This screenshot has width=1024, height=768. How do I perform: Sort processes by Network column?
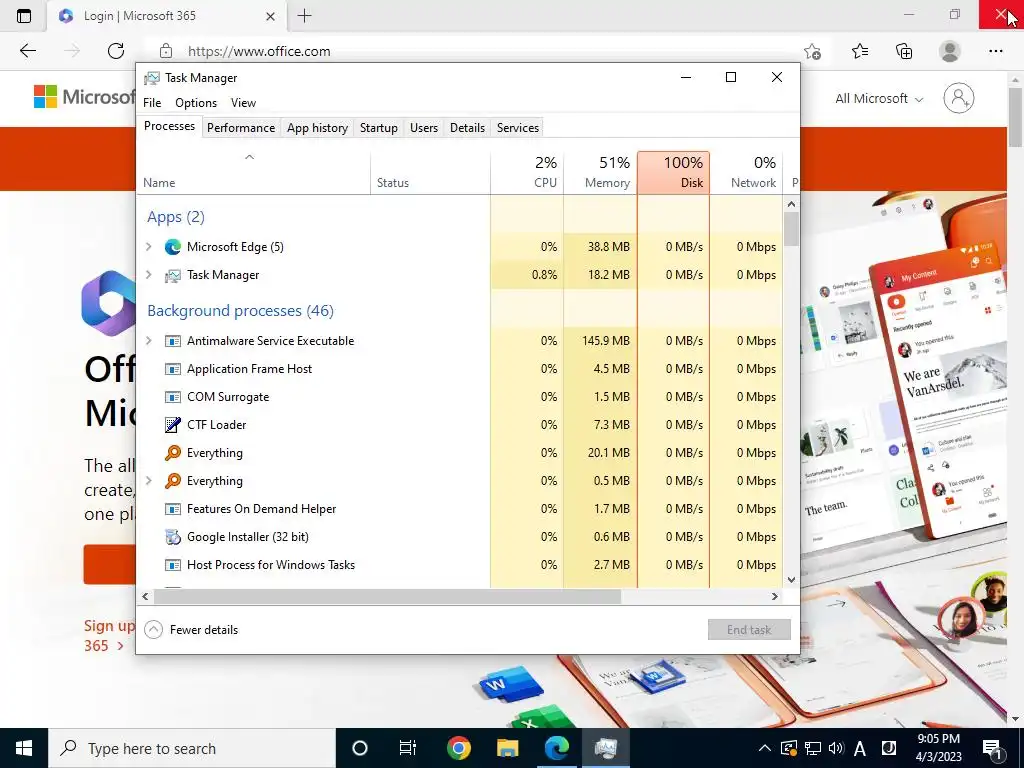(746, 172)
